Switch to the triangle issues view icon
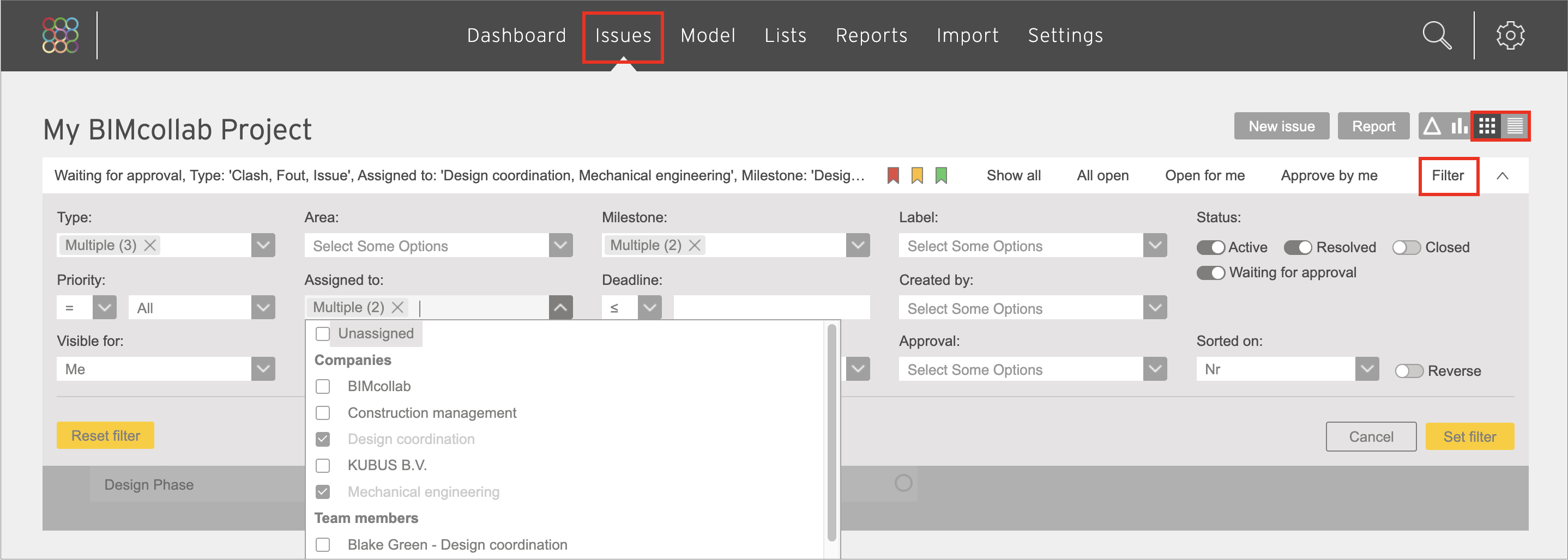Image resolution: width=1568 pixels, height=560 pixels. tap(1432, 126)
